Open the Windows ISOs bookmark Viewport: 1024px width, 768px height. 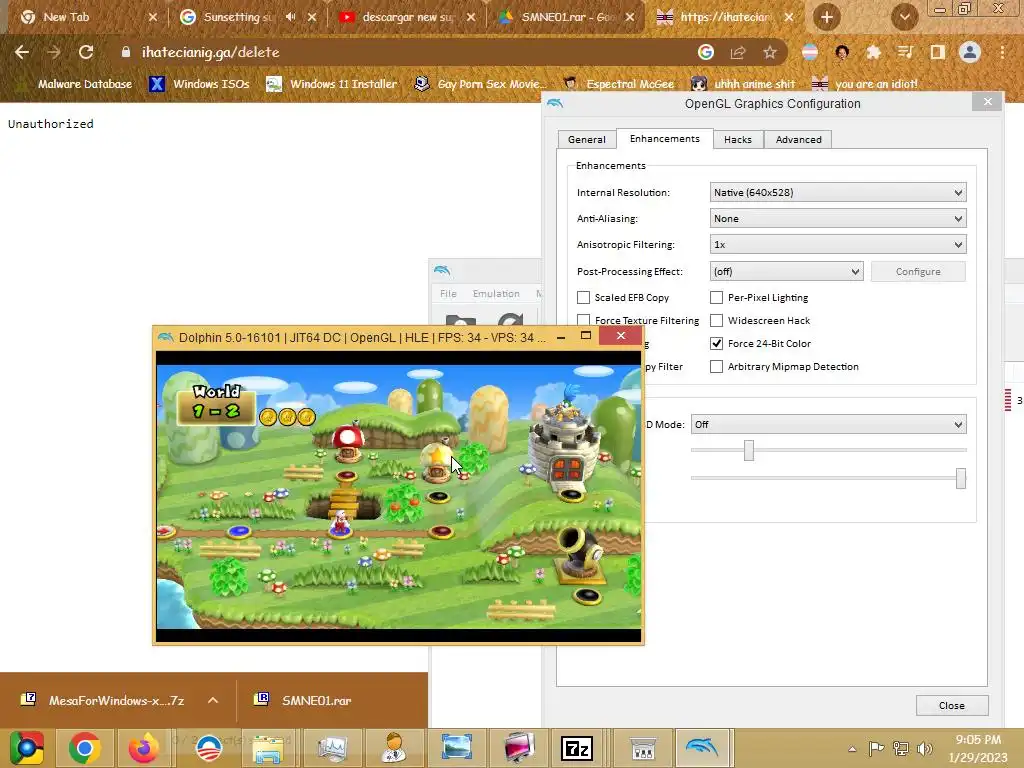point(200,84)
